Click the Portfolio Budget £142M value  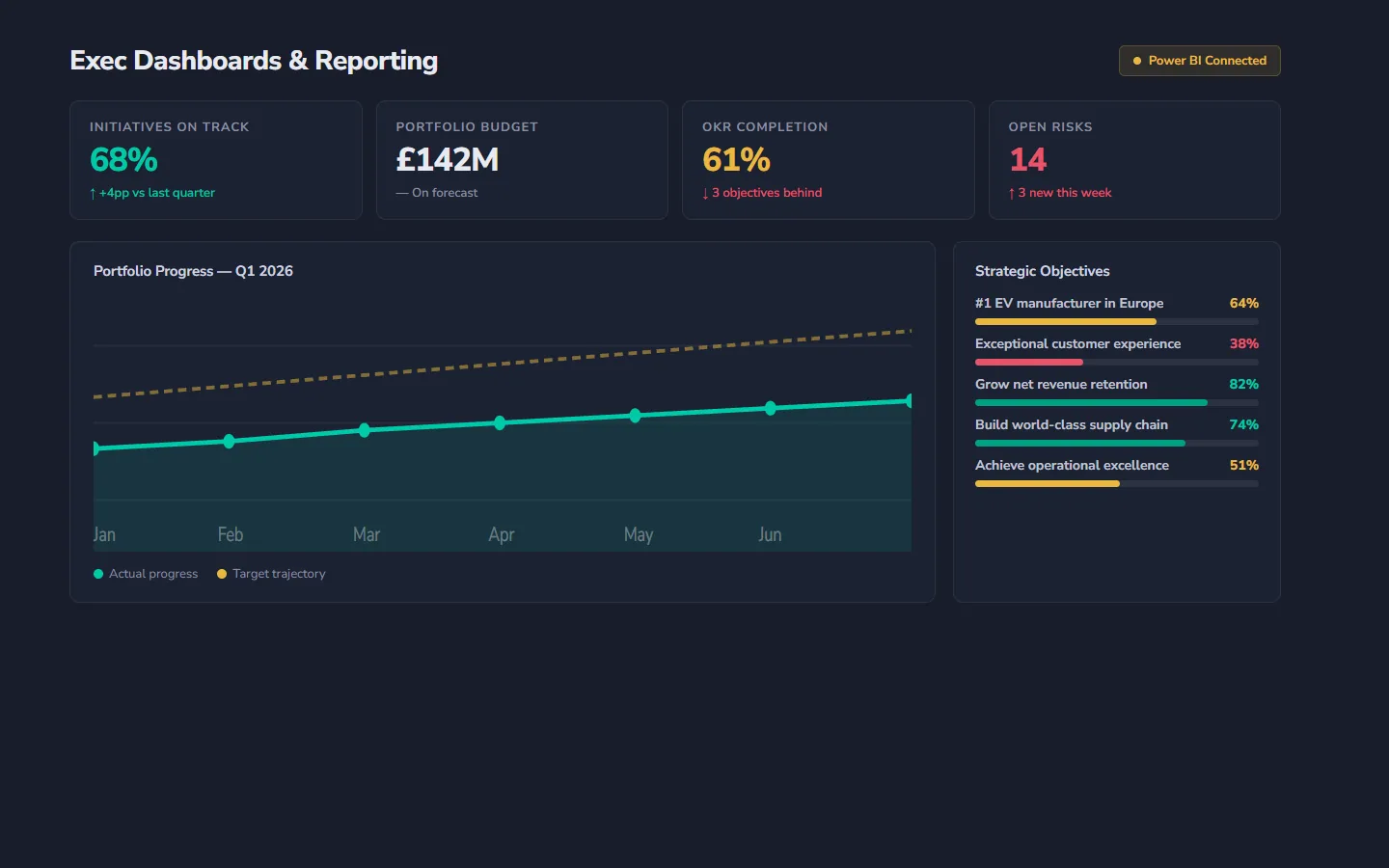[x=448, y=159]
